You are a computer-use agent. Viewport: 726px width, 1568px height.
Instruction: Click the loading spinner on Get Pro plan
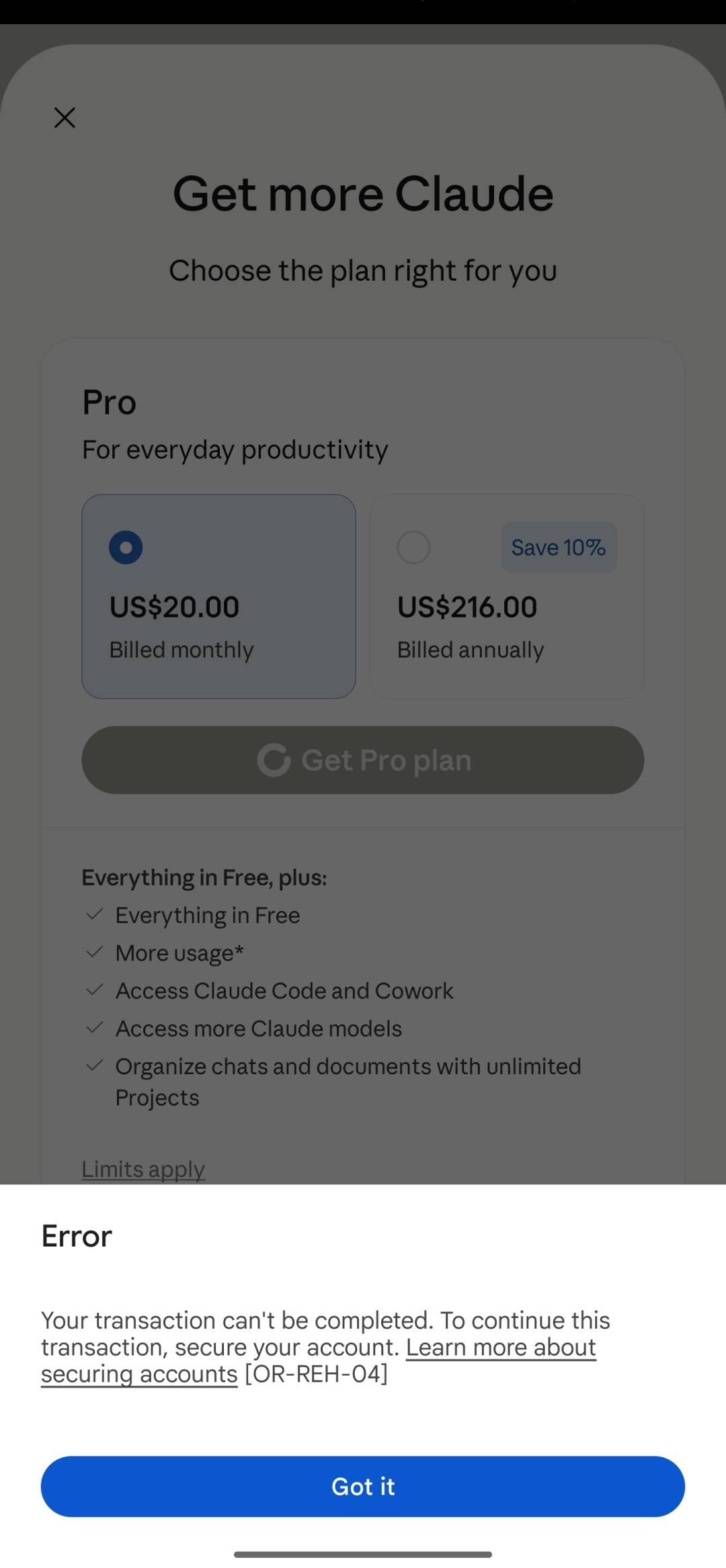[274, 760]
